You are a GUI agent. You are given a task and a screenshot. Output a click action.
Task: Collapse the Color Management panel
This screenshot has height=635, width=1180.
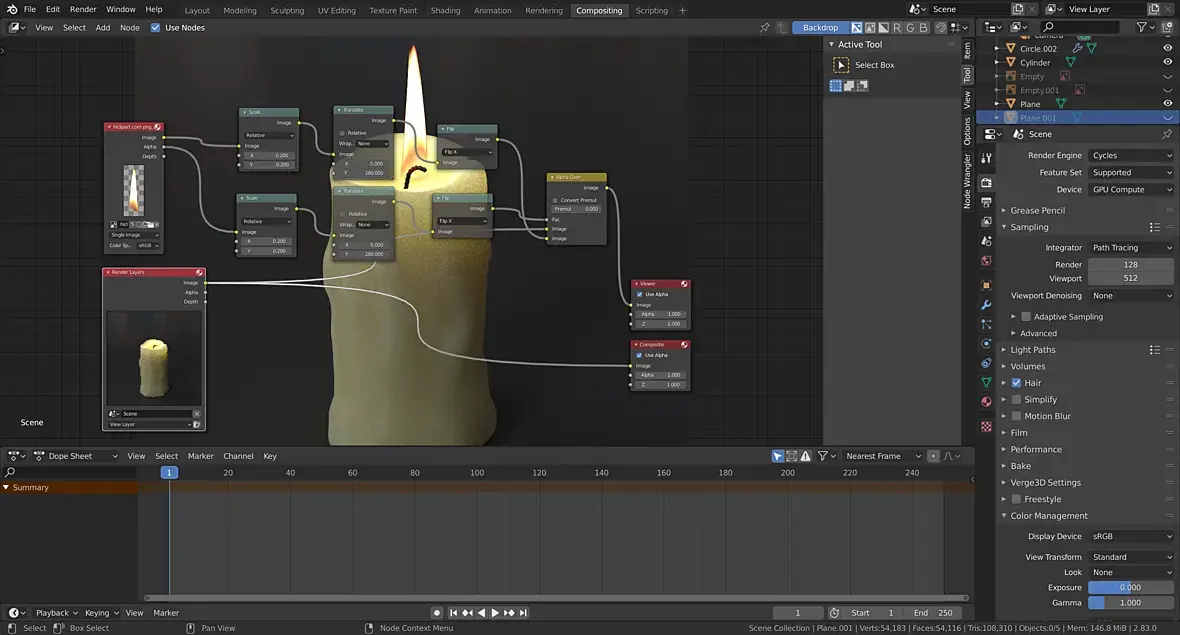[x=1048, y=516]
